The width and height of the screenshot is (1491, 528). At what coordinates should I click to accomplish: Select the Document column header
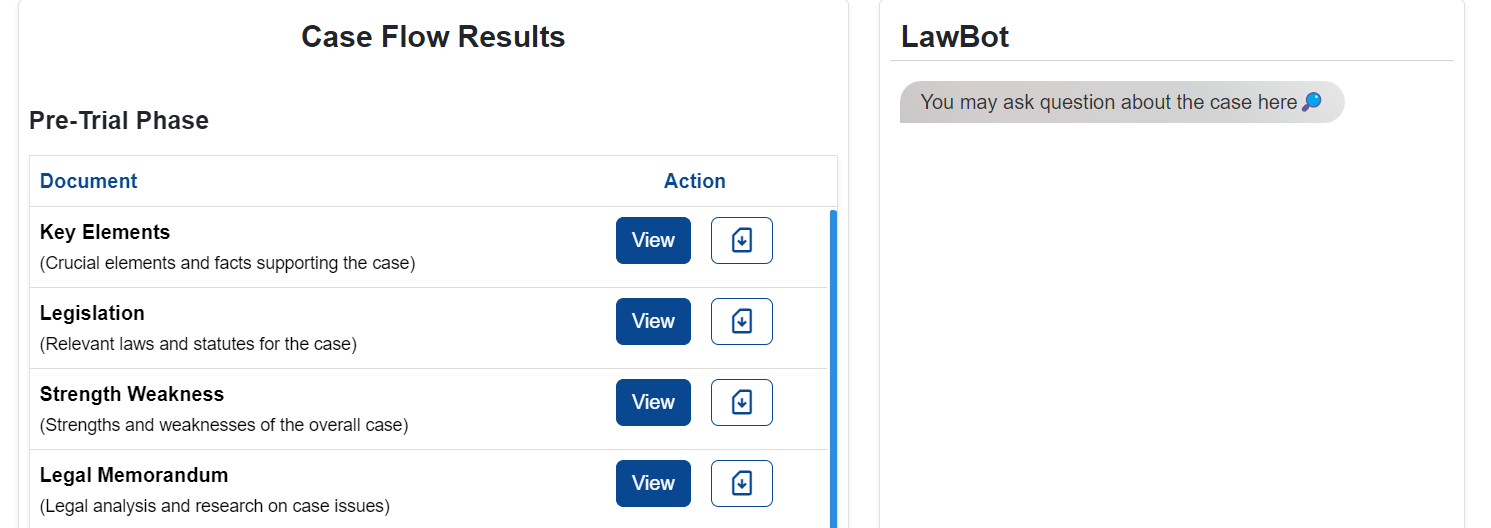pos(88,181)
